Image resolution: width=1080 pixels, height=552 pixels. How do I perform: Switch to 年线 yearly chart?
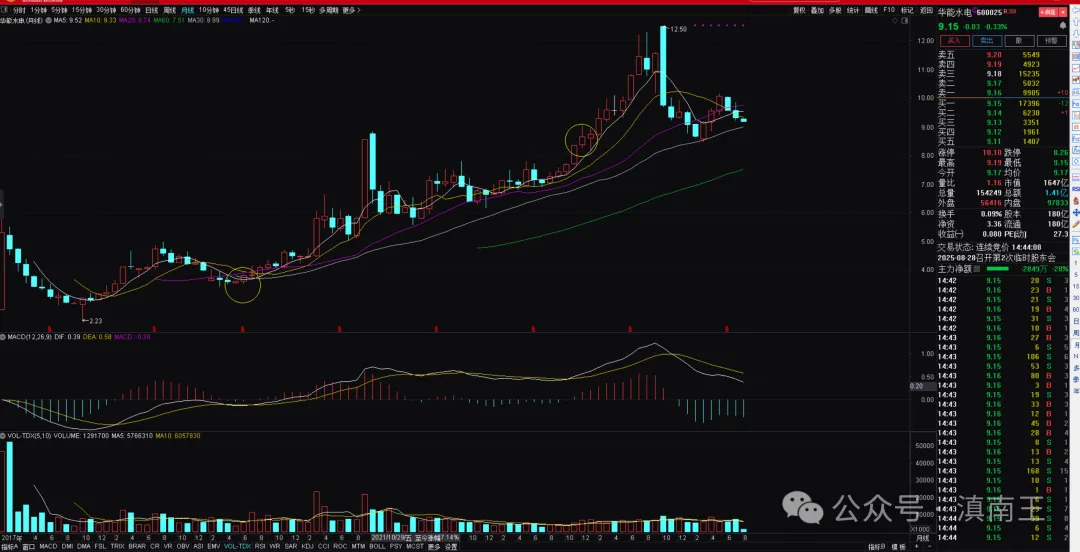pos(272,10)
